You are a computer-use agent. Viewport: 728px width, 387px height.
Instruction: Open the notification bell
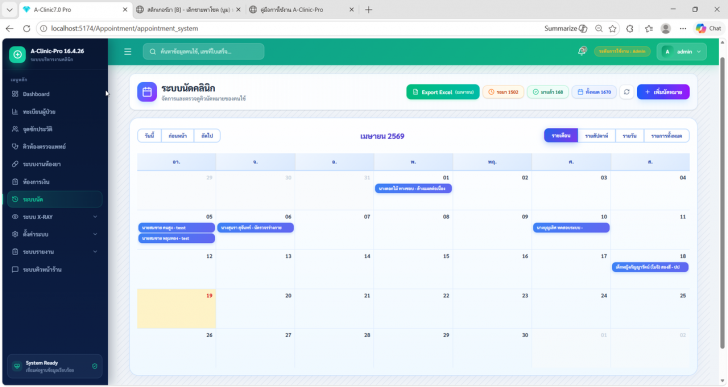click(582, 51)
